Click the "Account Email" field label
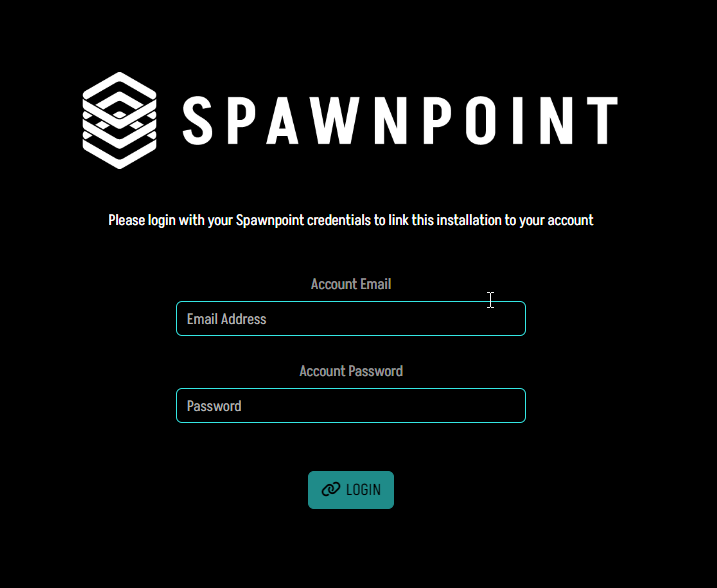This screenshot has height=588, width=717. (350, 284)
